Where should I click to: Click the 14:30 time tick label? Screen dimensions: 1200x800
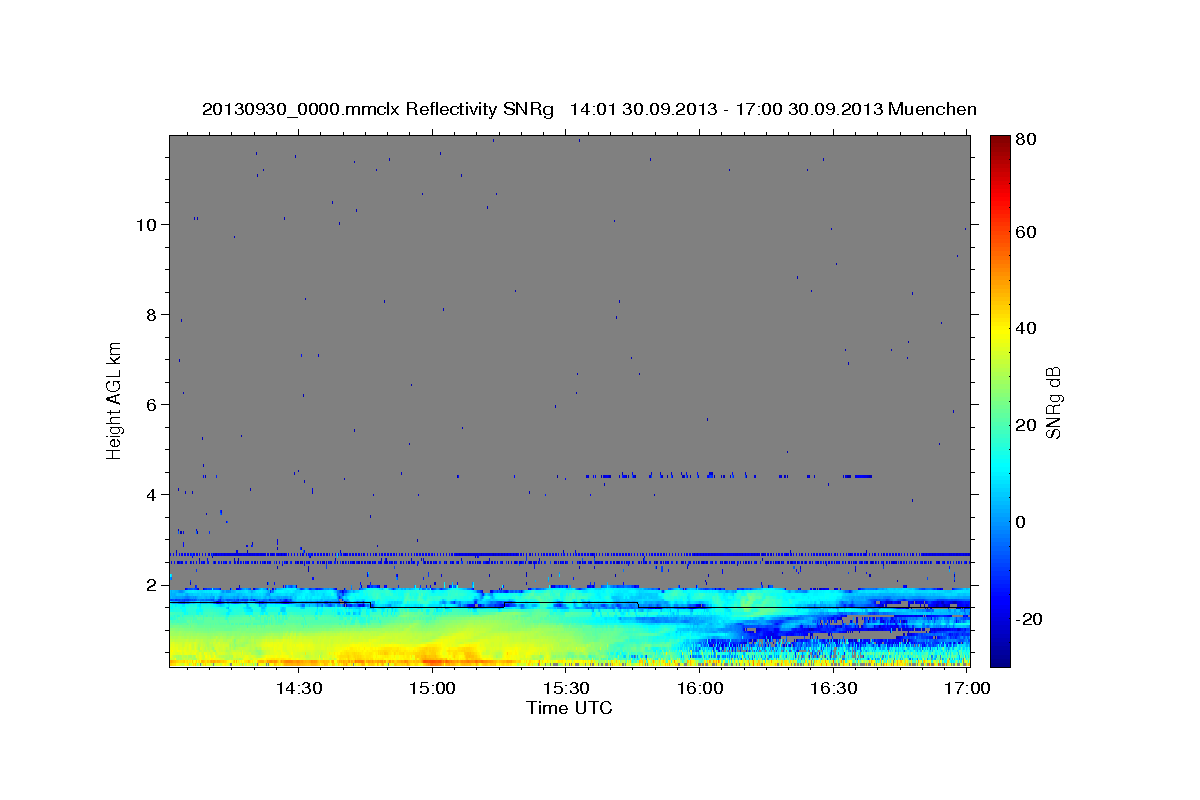(x=298, y=688)
